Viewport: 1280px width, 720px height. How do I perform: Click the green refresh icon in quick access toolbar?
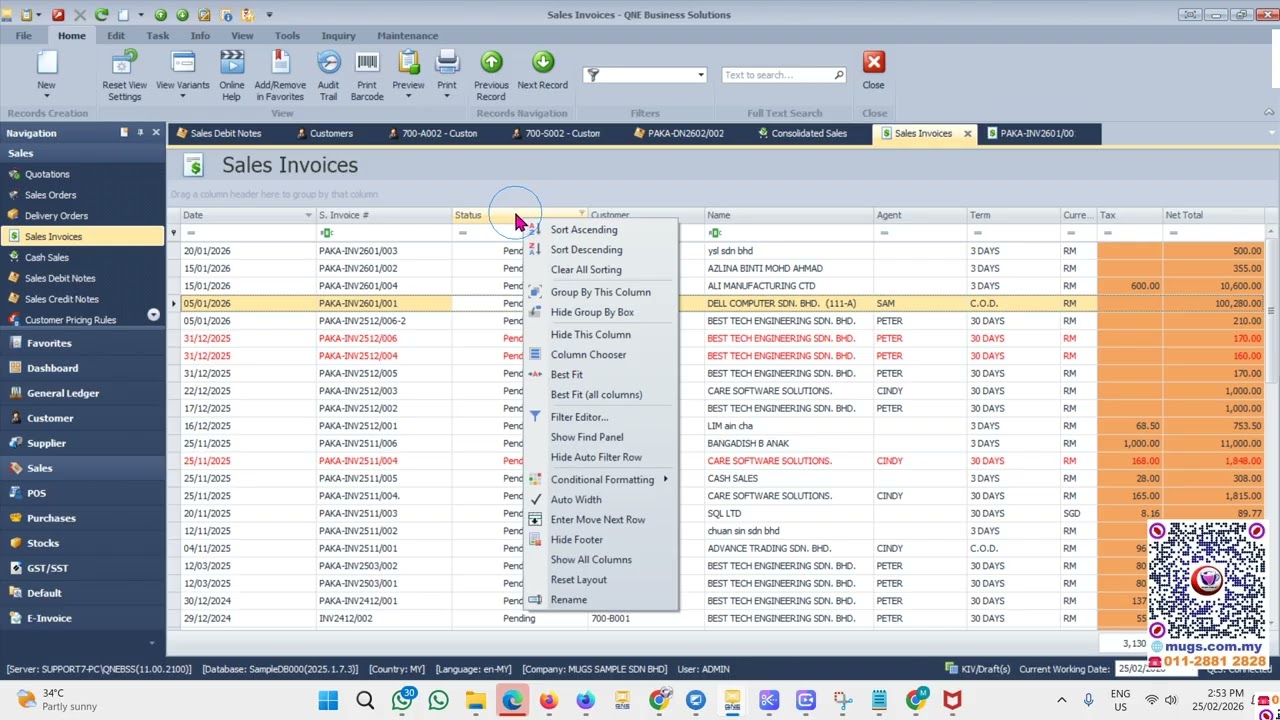tap(102, 15)
